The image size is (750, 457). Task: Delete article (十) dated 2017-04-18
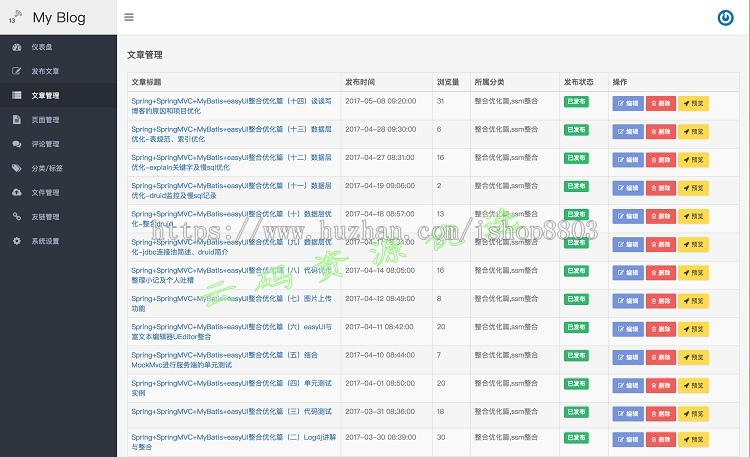661,216
